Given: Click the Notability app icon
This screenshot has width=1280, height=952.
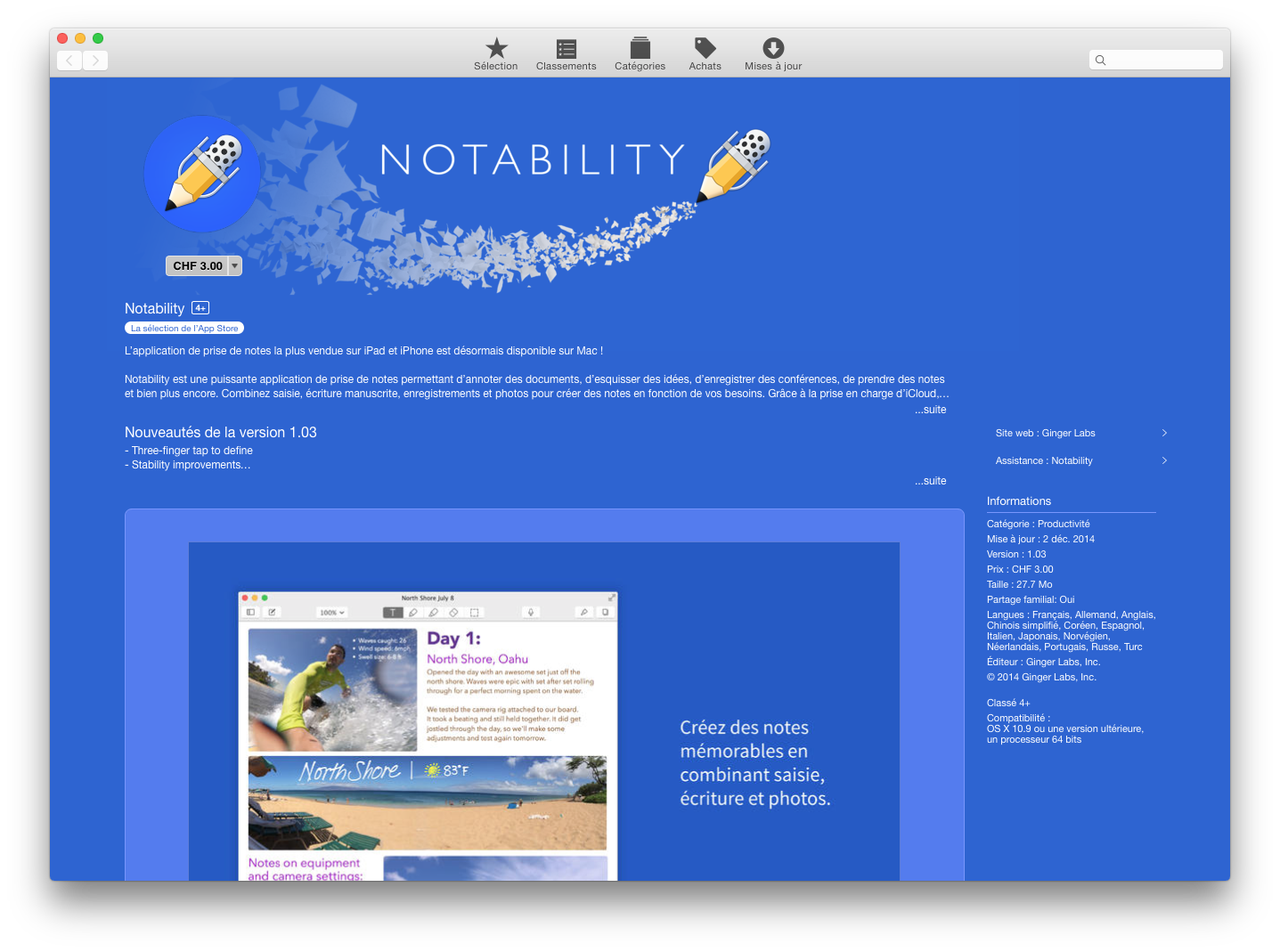Looking at the screenshot, I should click(202, 175).
